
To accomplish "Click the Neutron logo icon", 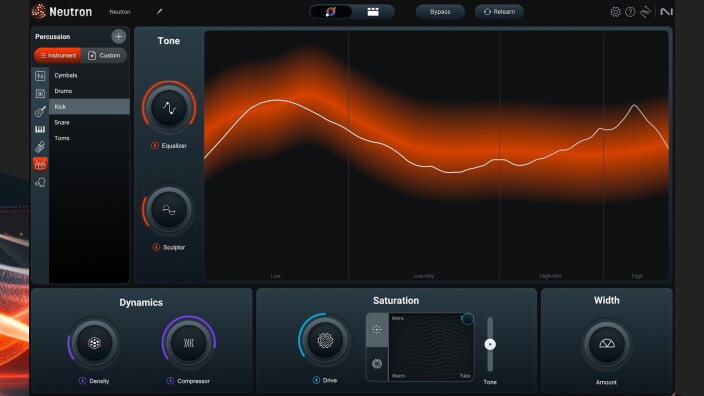I will [x=39, y=11].
